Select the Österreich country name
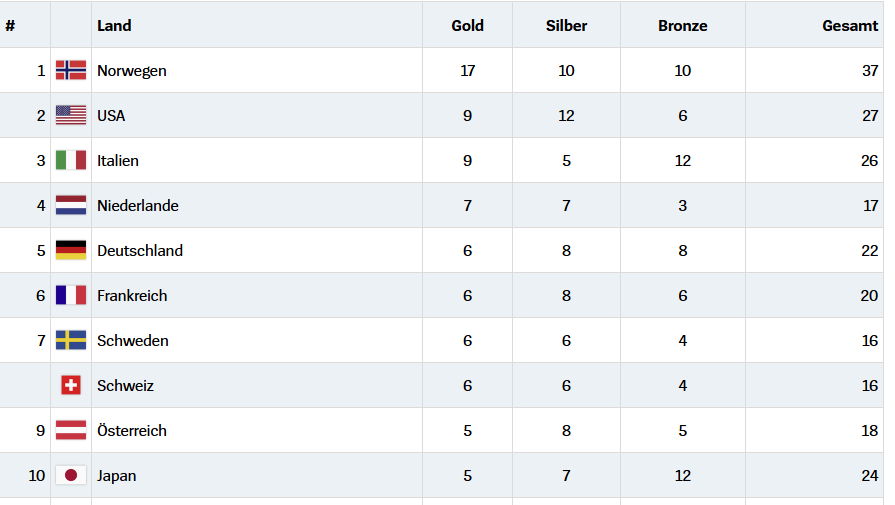 [132, 431]
